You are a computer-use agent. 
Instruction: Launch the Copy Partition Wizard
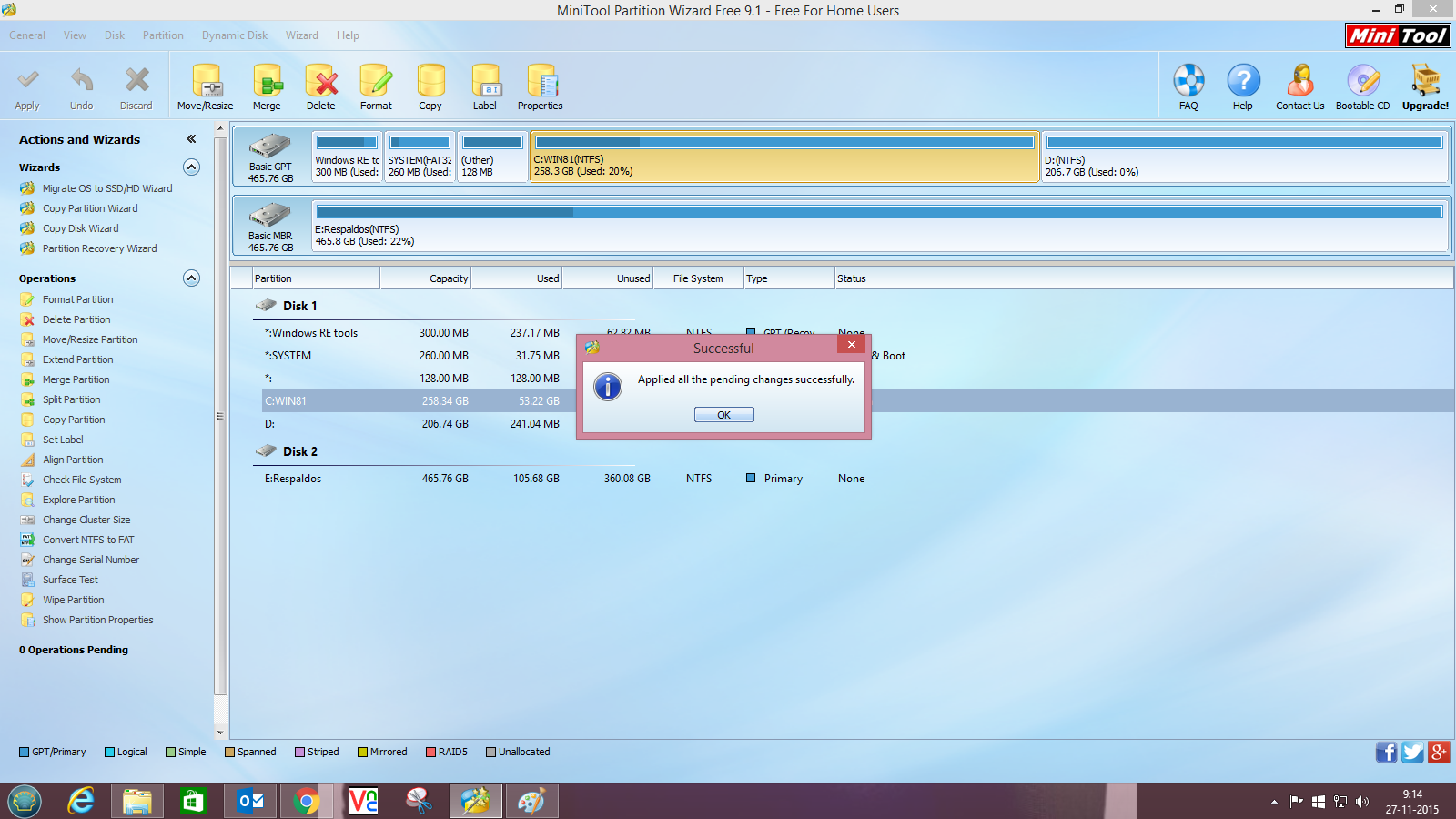[90, 208]
